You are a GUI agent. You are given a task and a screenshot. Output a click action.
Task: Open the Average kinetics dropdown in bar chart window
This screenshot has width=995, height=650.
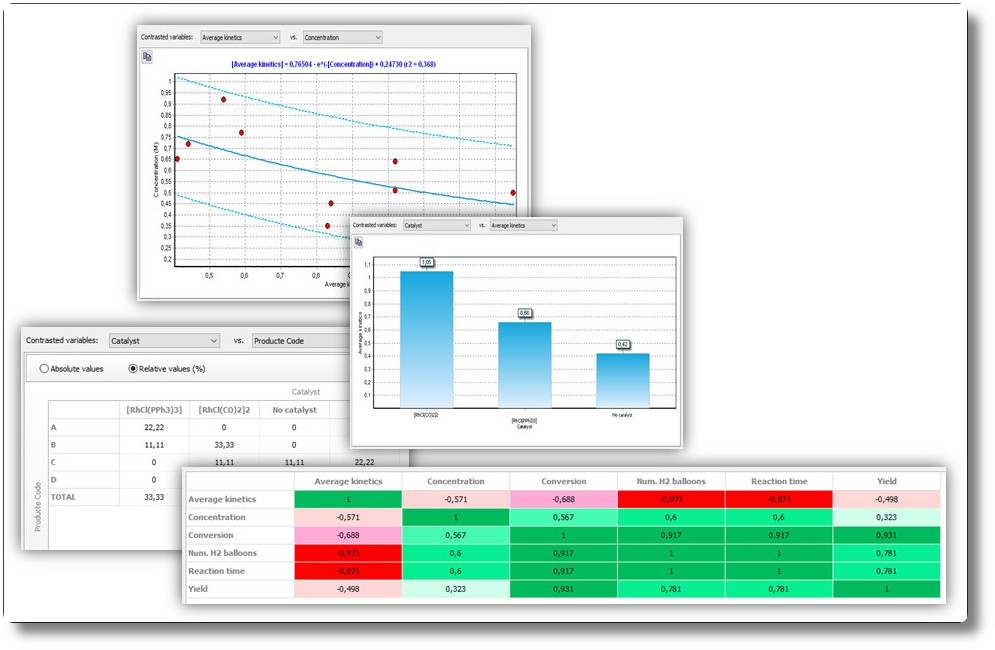point(524,225)
